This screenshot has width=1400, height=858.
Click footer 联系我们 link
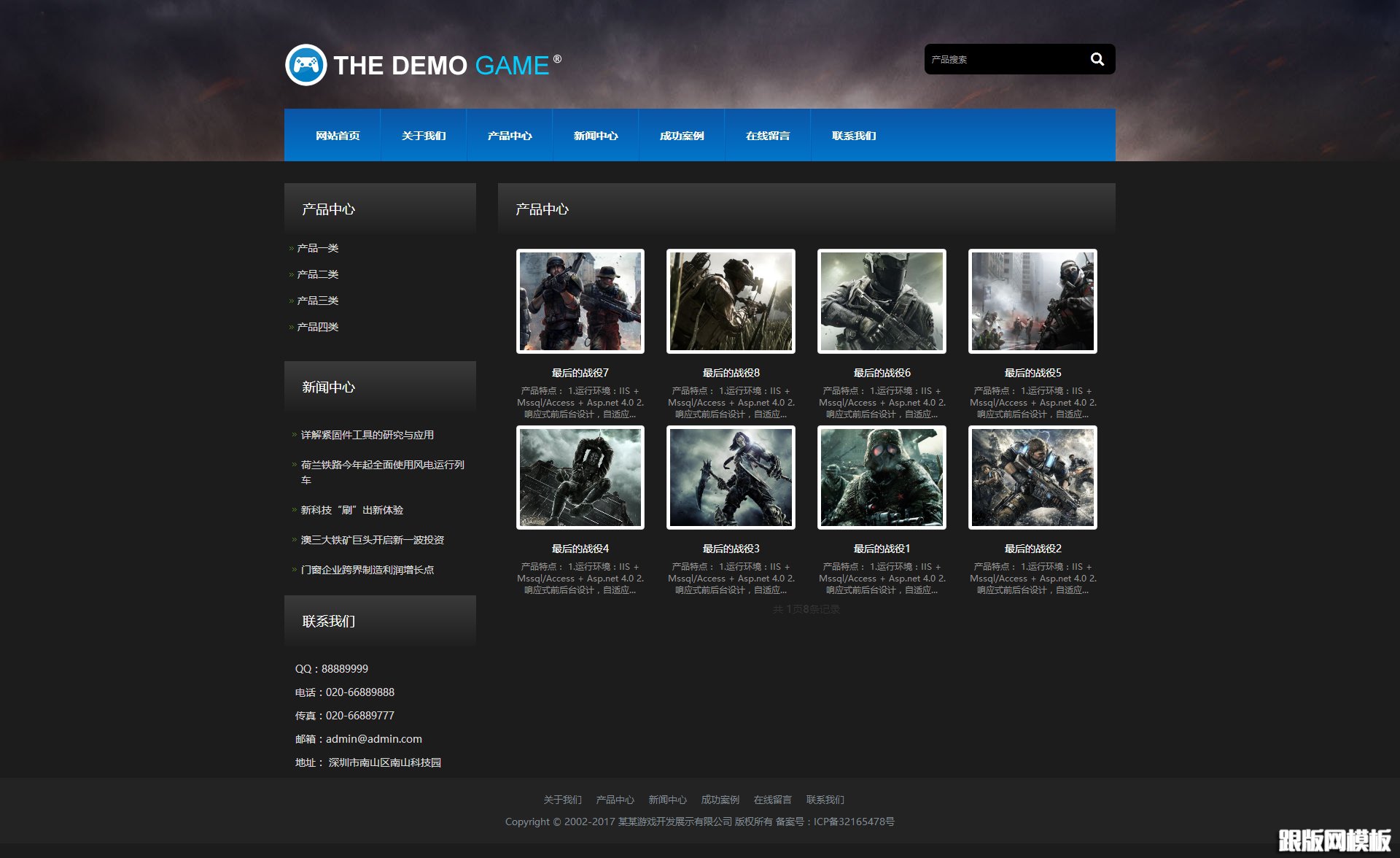pos(825,800)
